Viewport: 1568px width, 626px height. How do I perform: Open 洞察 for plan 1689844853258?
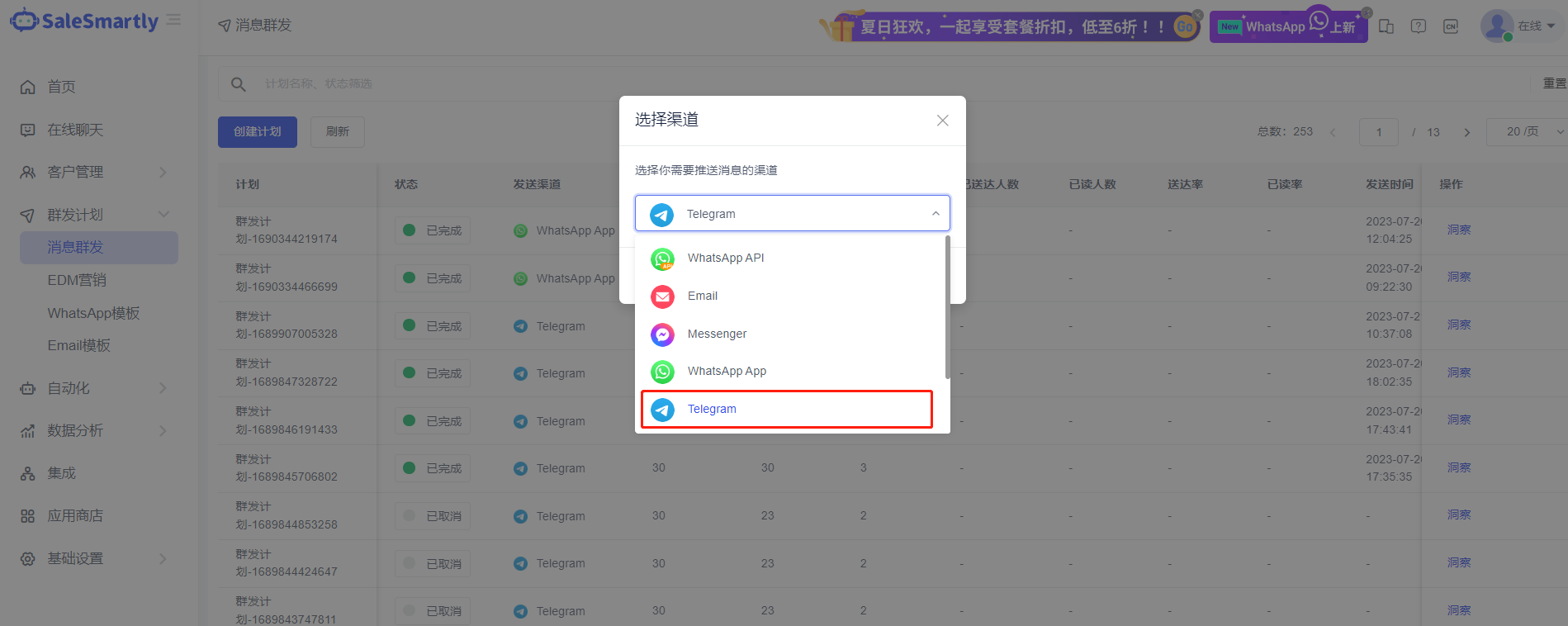pos(1459,515)
